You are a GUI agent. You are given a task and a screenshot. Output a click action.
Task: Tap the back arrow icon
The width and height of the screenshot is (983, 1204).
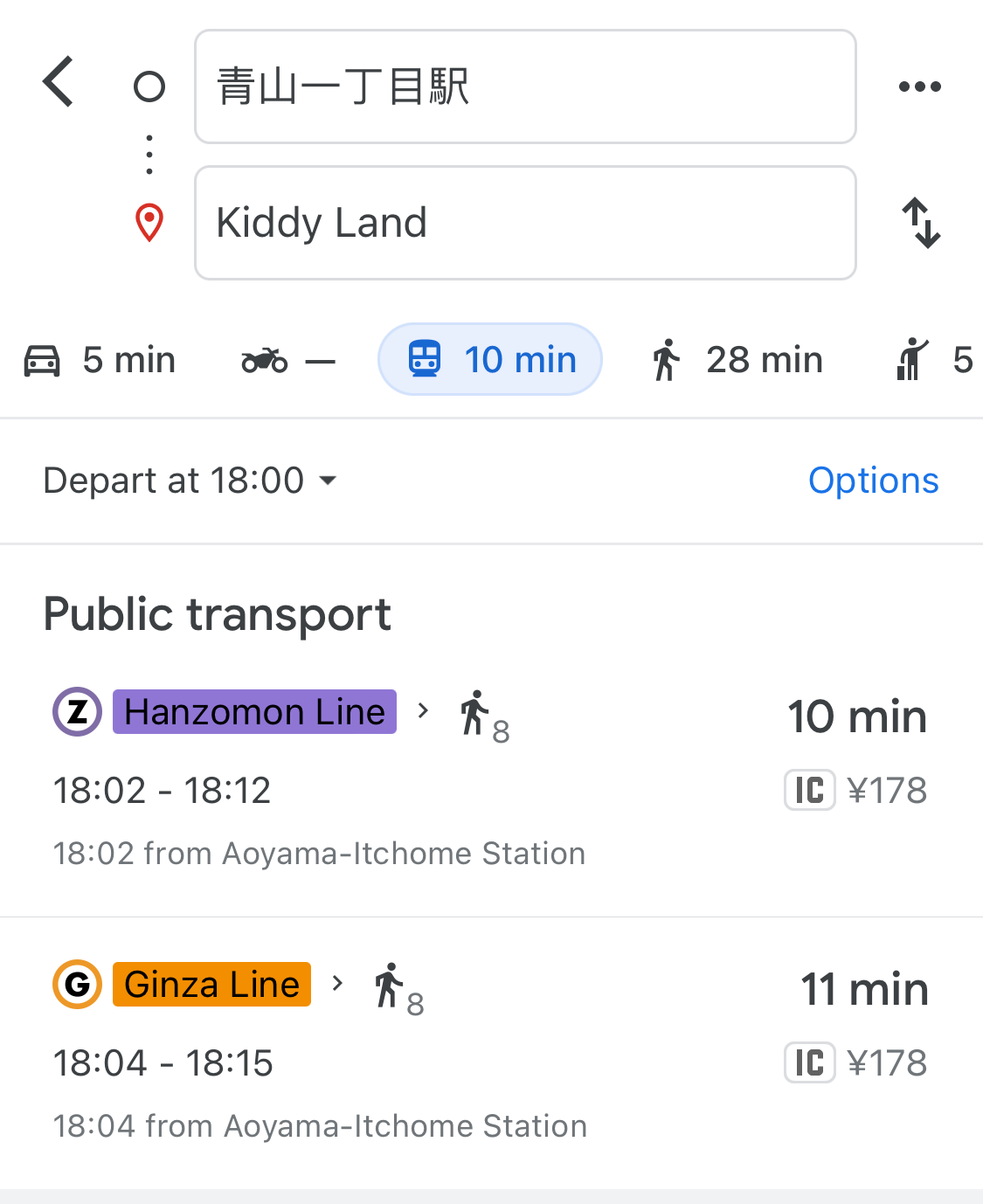click(x=58, y=82)
